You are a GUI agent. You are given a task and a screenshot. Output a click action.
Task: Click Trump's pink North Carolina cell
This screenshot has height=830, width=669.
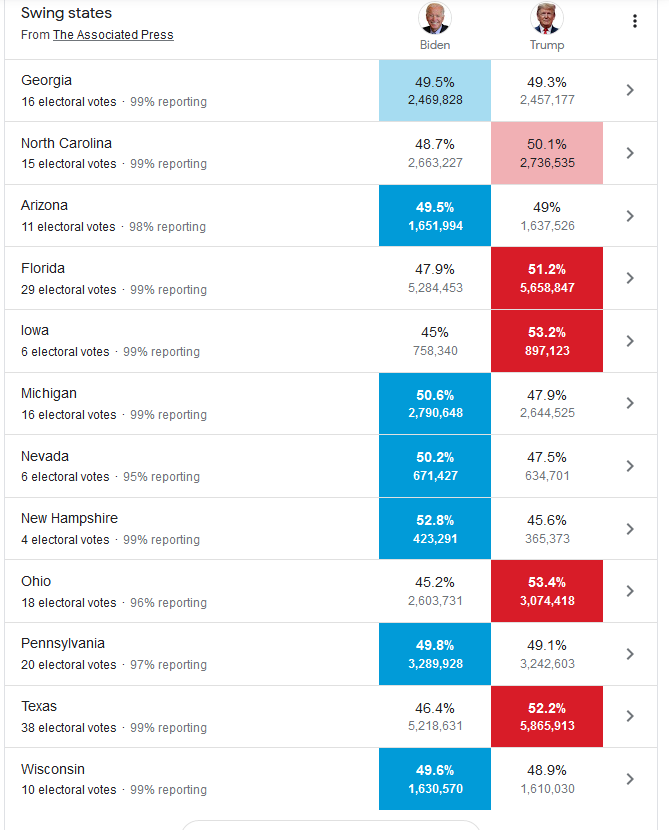click(x=547, y=153)
